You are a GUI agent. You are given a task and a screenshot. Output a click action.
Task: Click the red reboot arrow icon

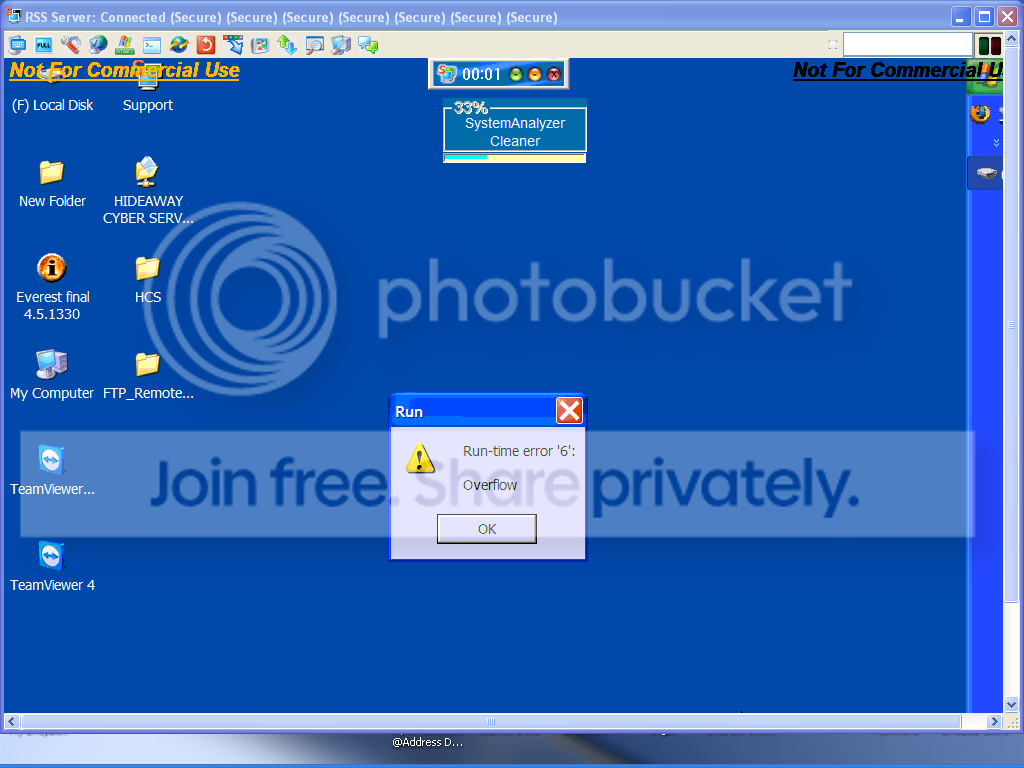pos(206,45)
